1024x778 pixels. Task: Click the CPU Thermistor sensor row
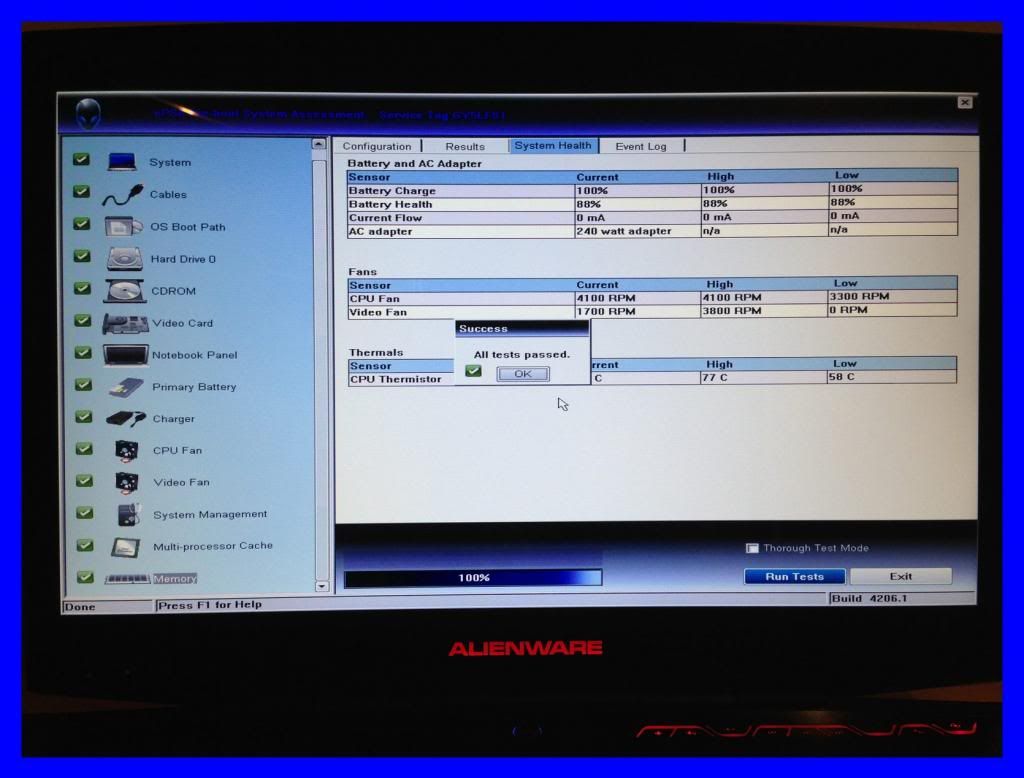[652, 378]
